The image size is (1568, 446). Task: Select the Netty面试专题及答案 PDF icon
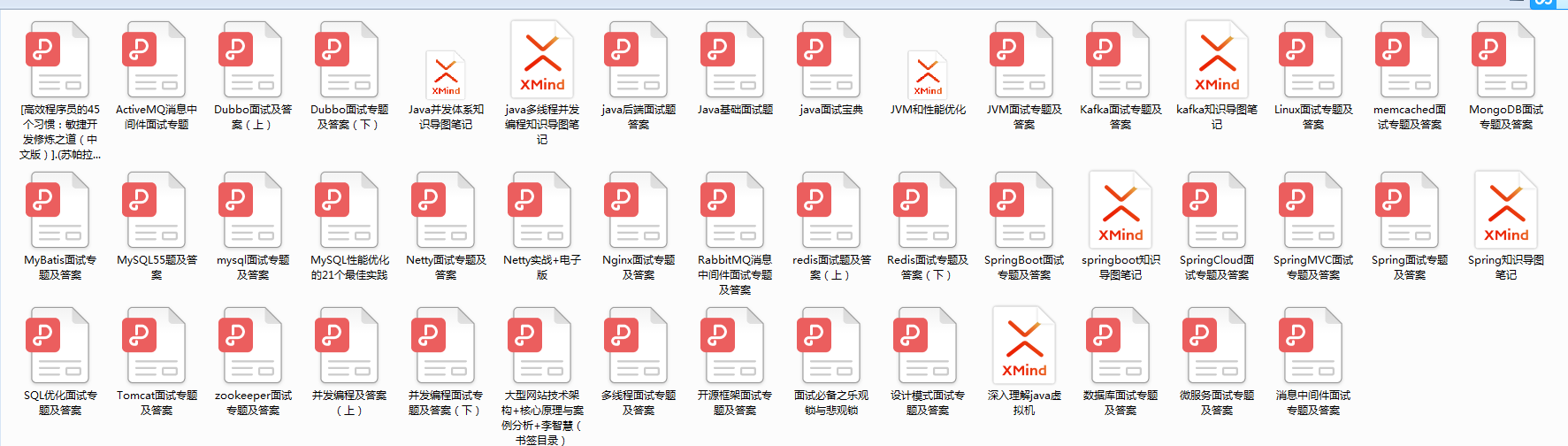tap(444, 210)
